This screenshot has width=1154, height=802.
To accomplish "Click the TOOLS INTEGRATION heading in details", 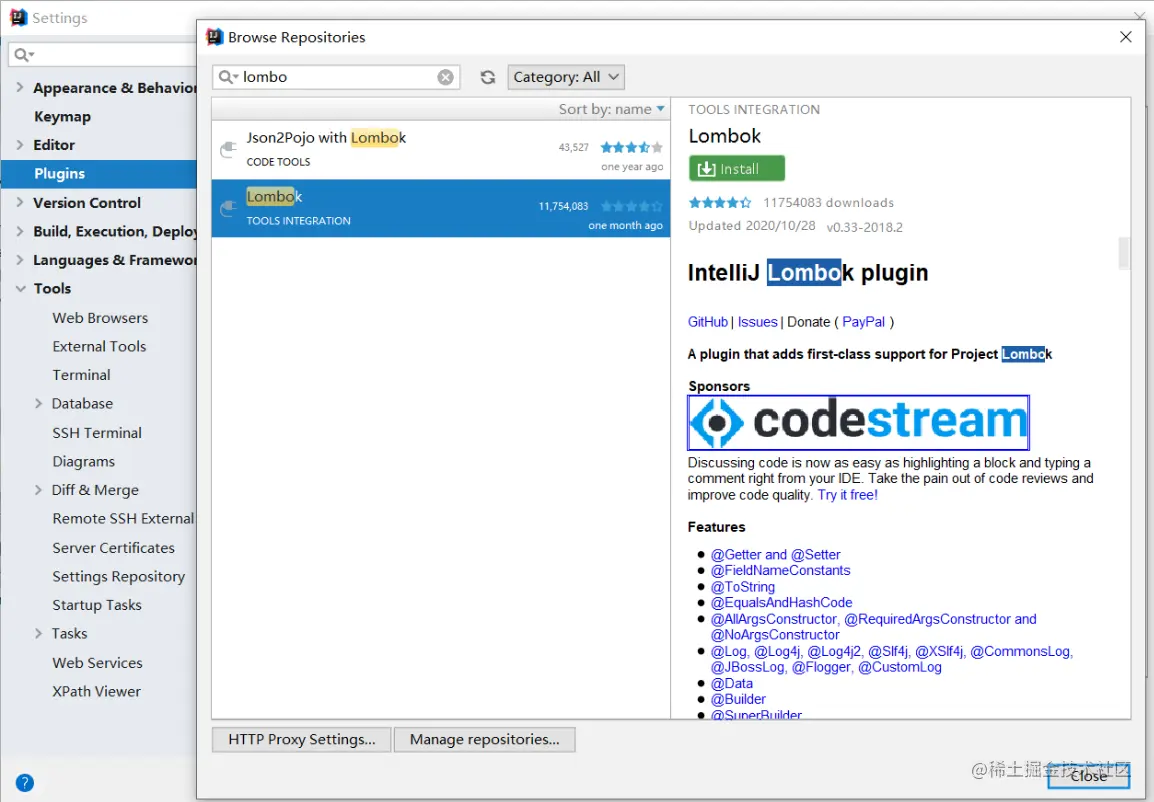I will [754, 110].
